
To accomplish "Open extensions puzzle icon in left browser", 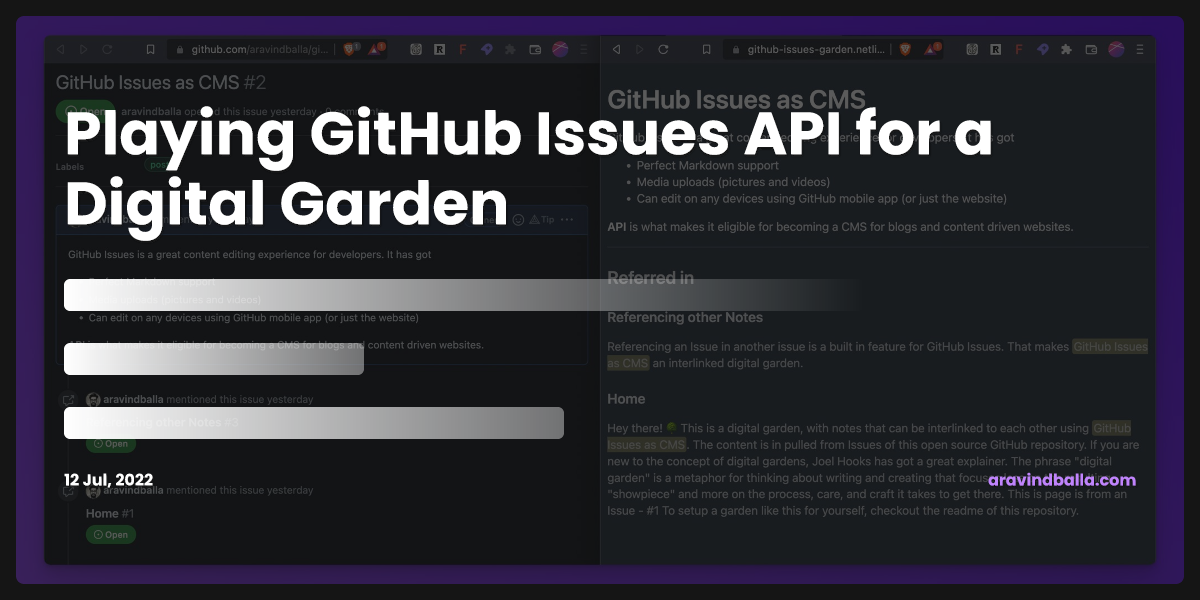I will [510, 49].
